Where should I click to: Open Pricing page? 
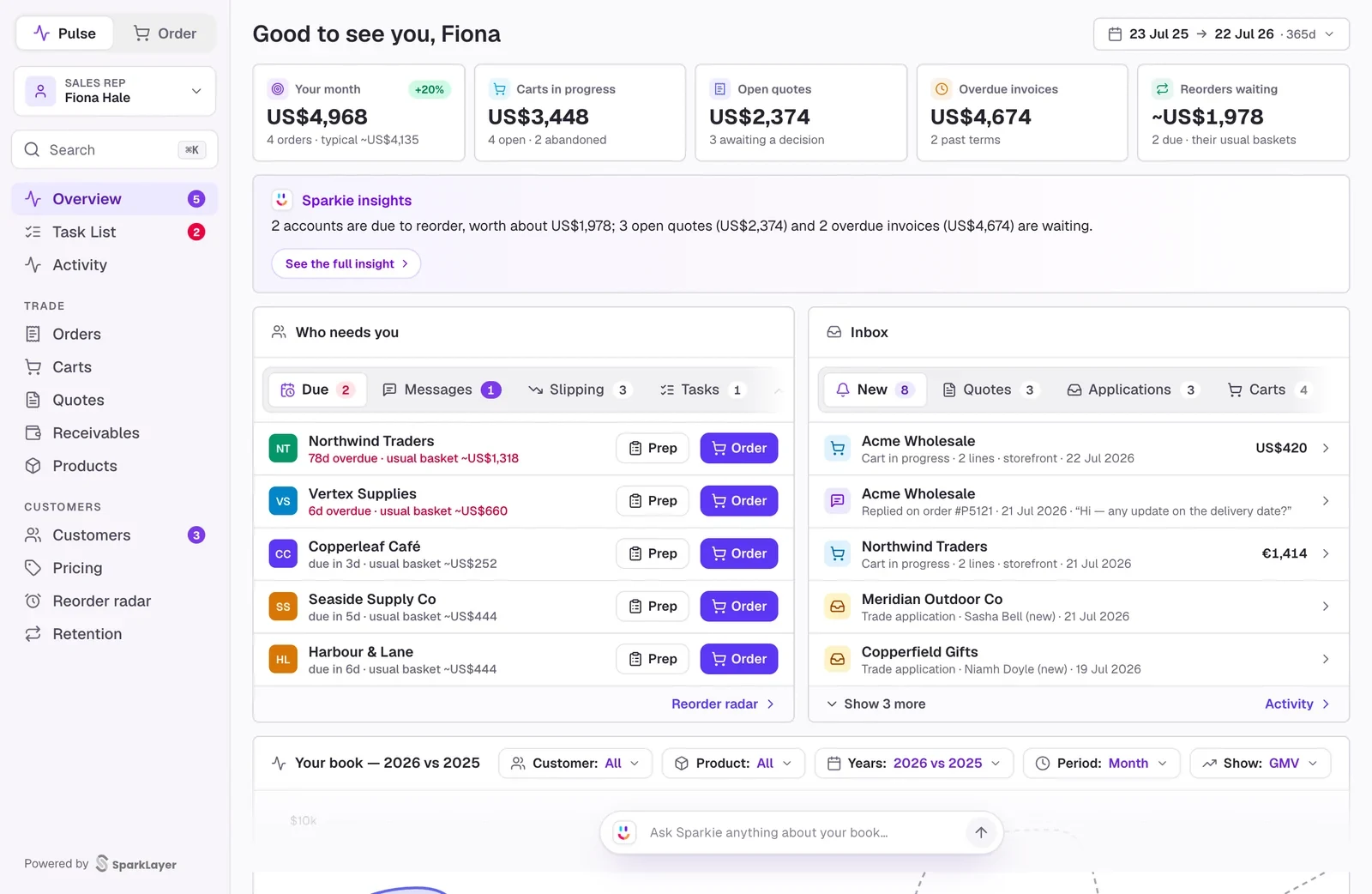[x=114, y=568]
